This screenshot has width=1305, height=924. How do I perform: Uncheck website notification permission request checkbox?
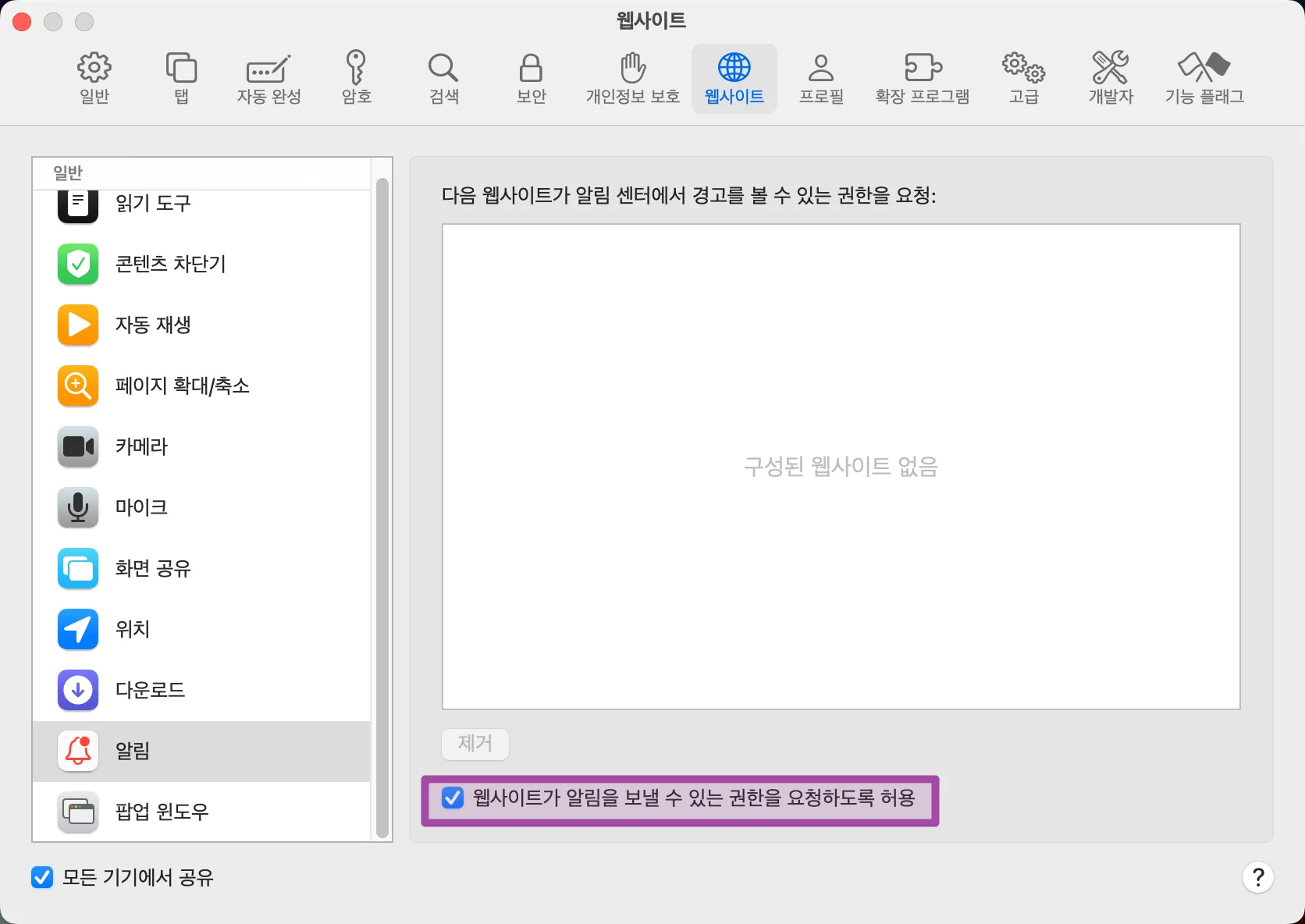(453, 798)
